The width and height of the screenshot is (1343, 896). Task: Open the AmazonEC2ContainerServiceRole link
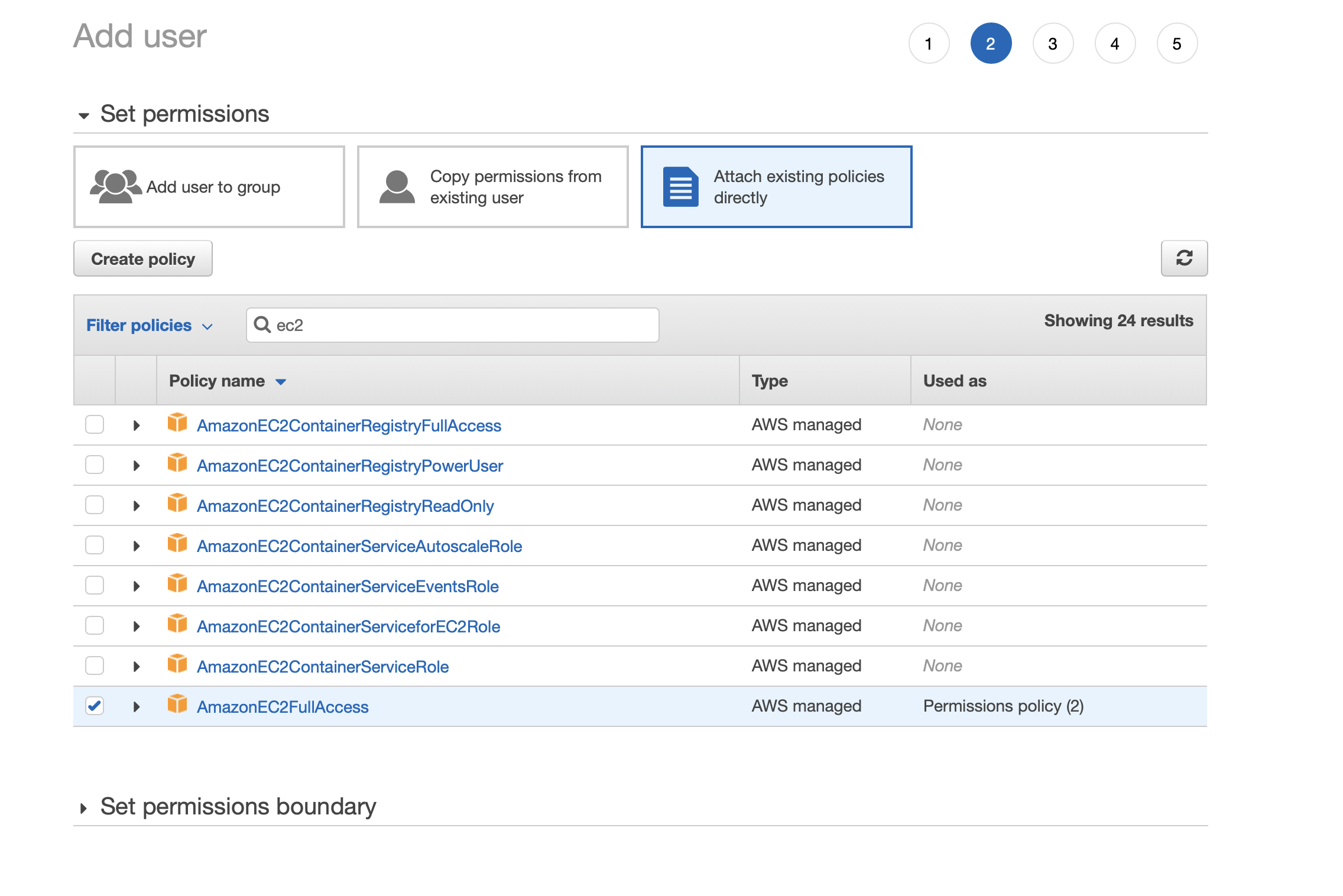click(323, 667)
